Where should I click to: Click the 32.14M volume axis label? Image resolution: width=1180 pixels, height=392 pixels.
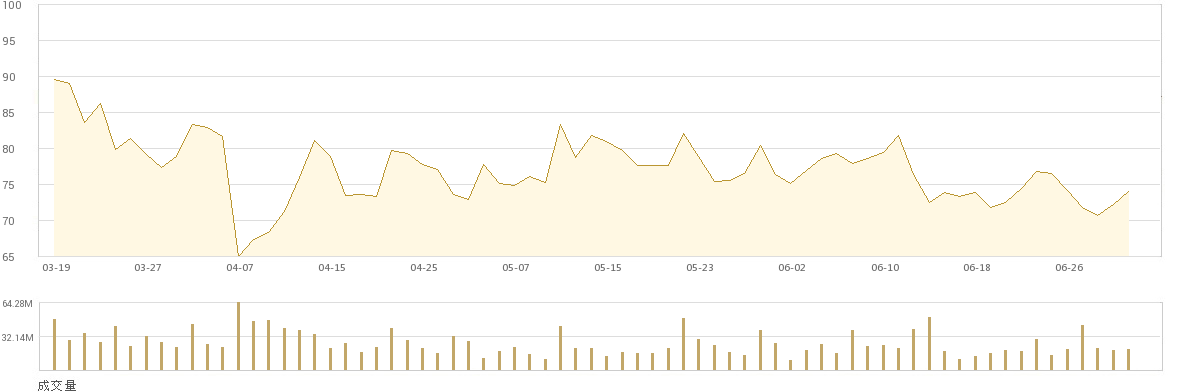click(x=18, y=338)
